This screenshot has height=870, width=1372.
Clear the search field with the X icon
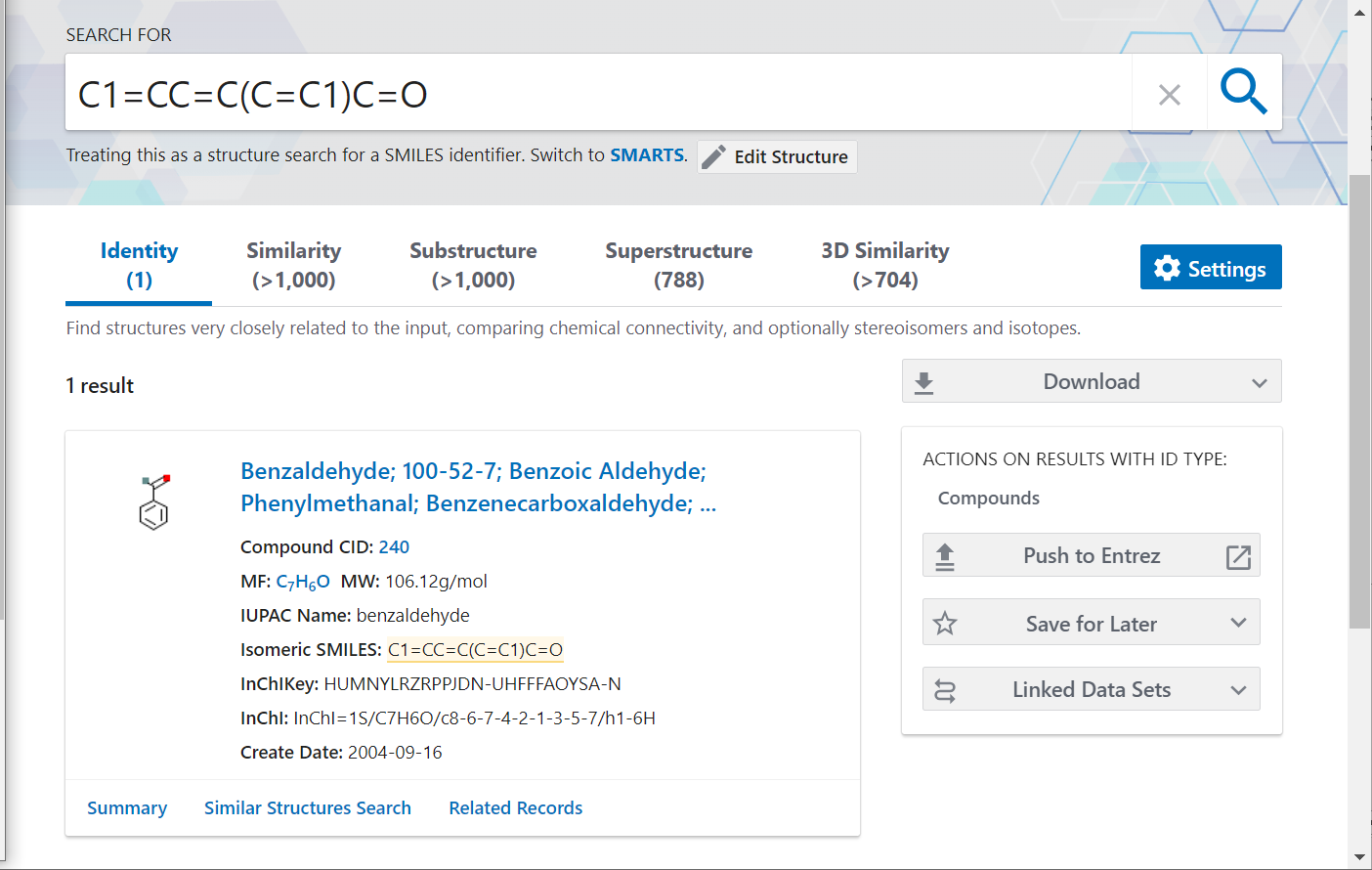(1169, 95)
